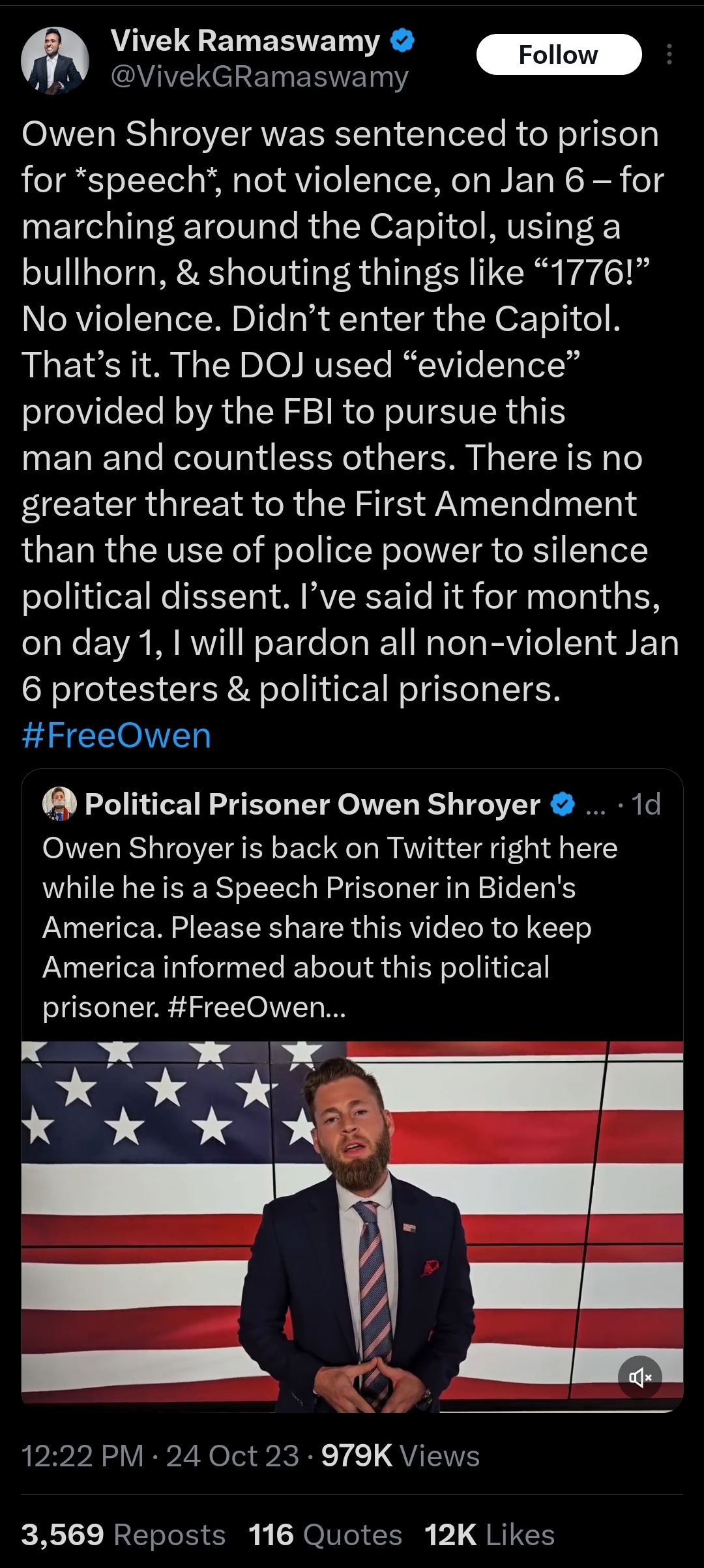Follow Vivek Ramaswamy
704x1568 pixels.
[559, 55]
